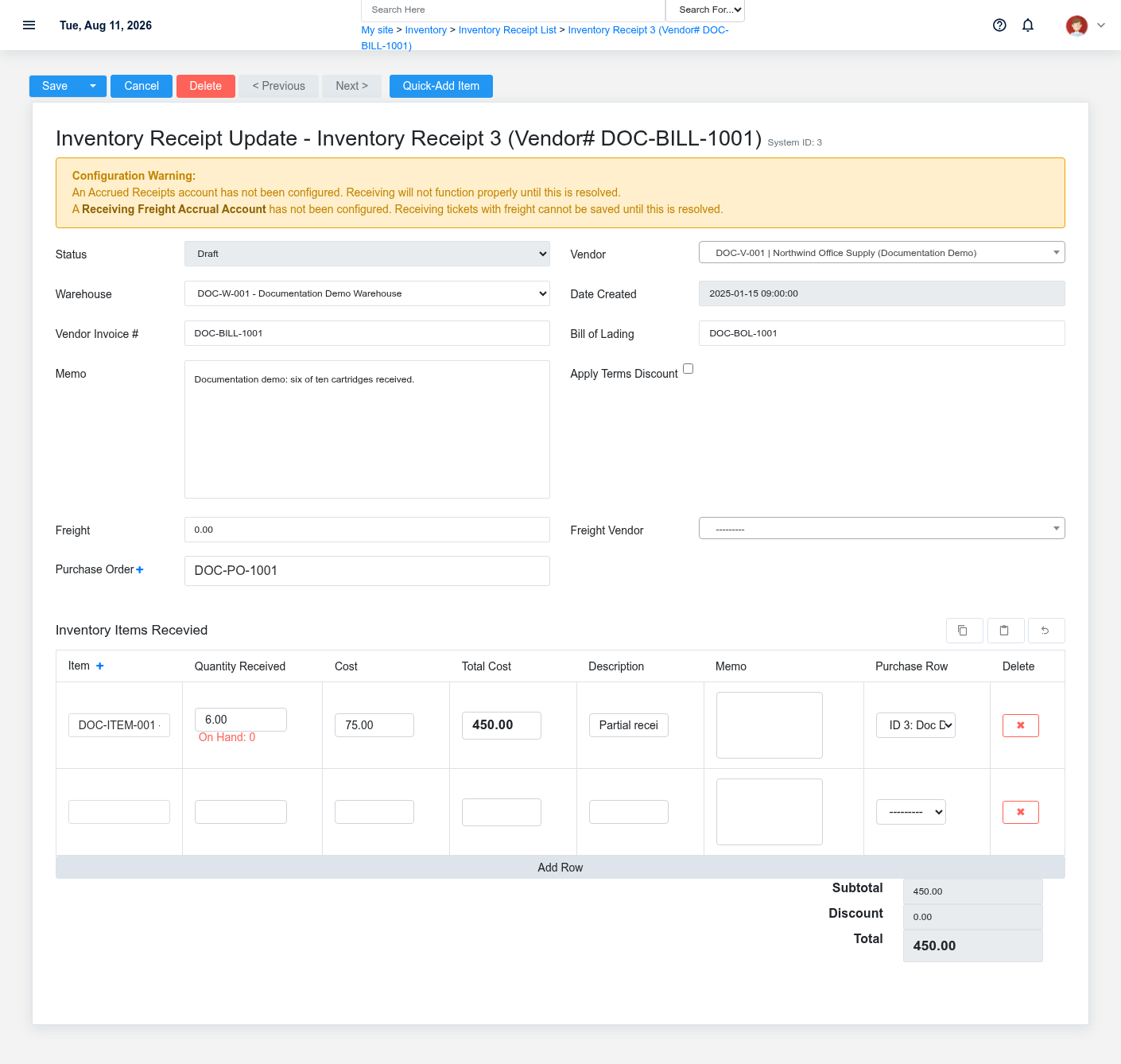
Task: Click the Subtotal value 450.00
Action: point(973,891)
